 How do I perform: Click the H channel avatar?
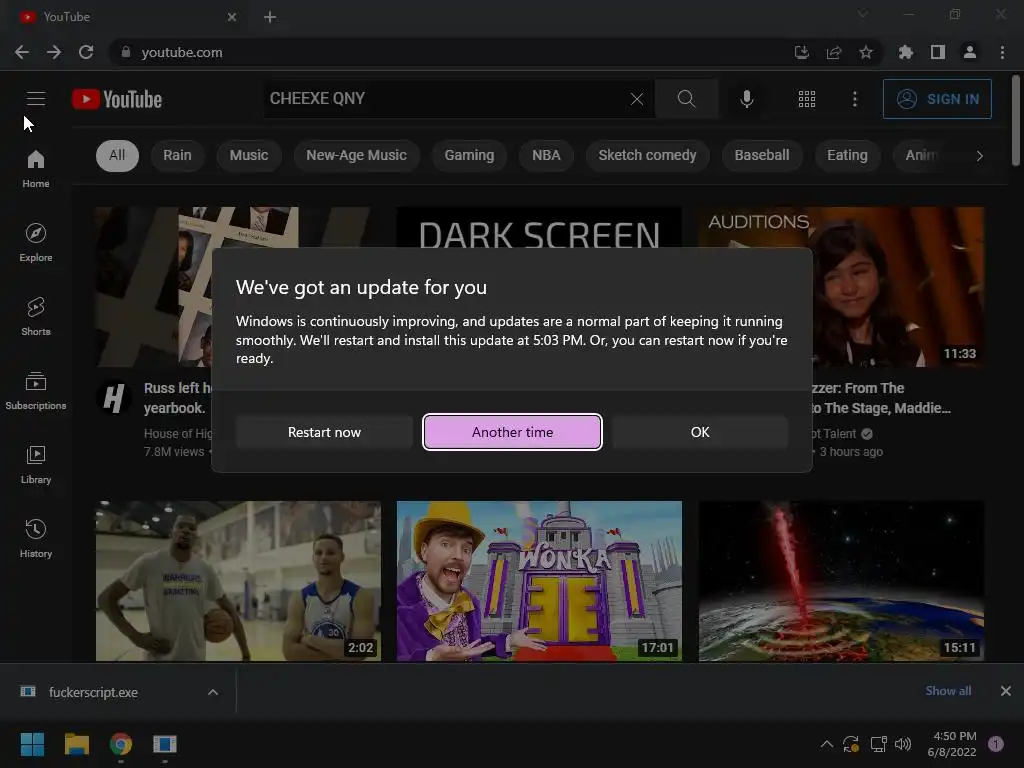click(x=114, y=397)
